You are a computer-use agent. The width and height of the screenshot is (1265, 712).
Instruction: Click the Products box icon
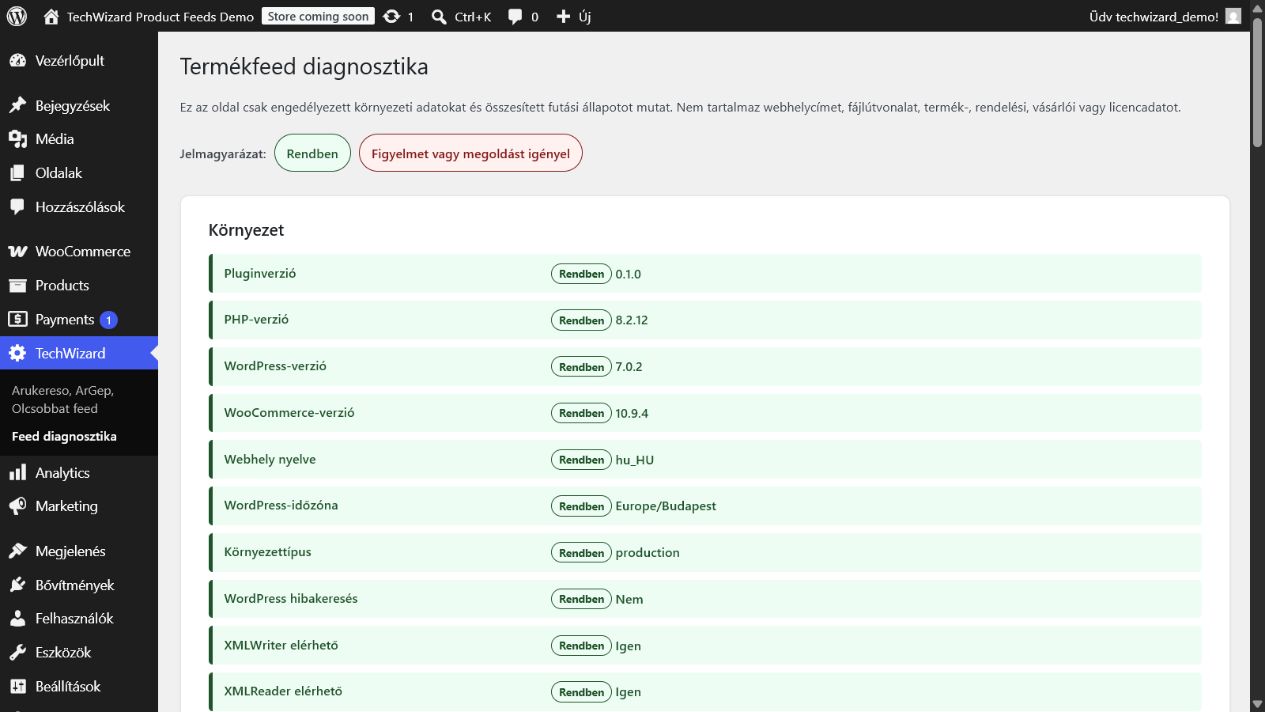[17, 286]
